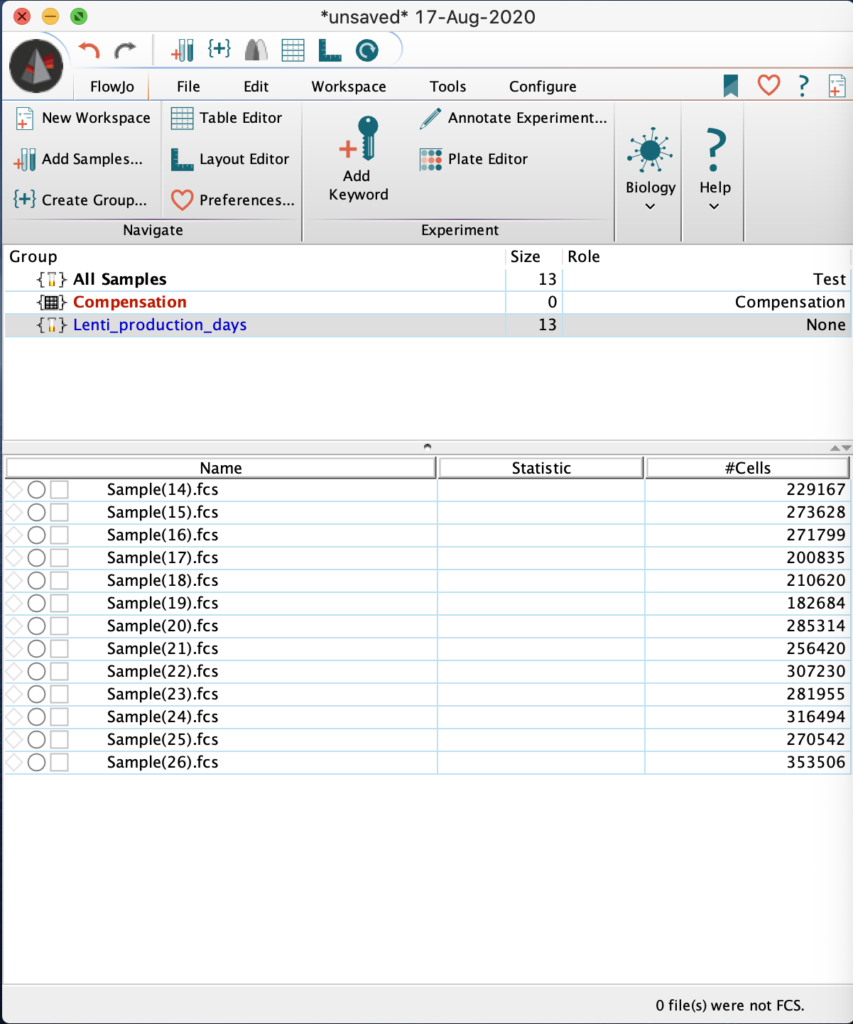Click the Preferences heart icon
Screen dimensions: 853x1024
(182, 200)
